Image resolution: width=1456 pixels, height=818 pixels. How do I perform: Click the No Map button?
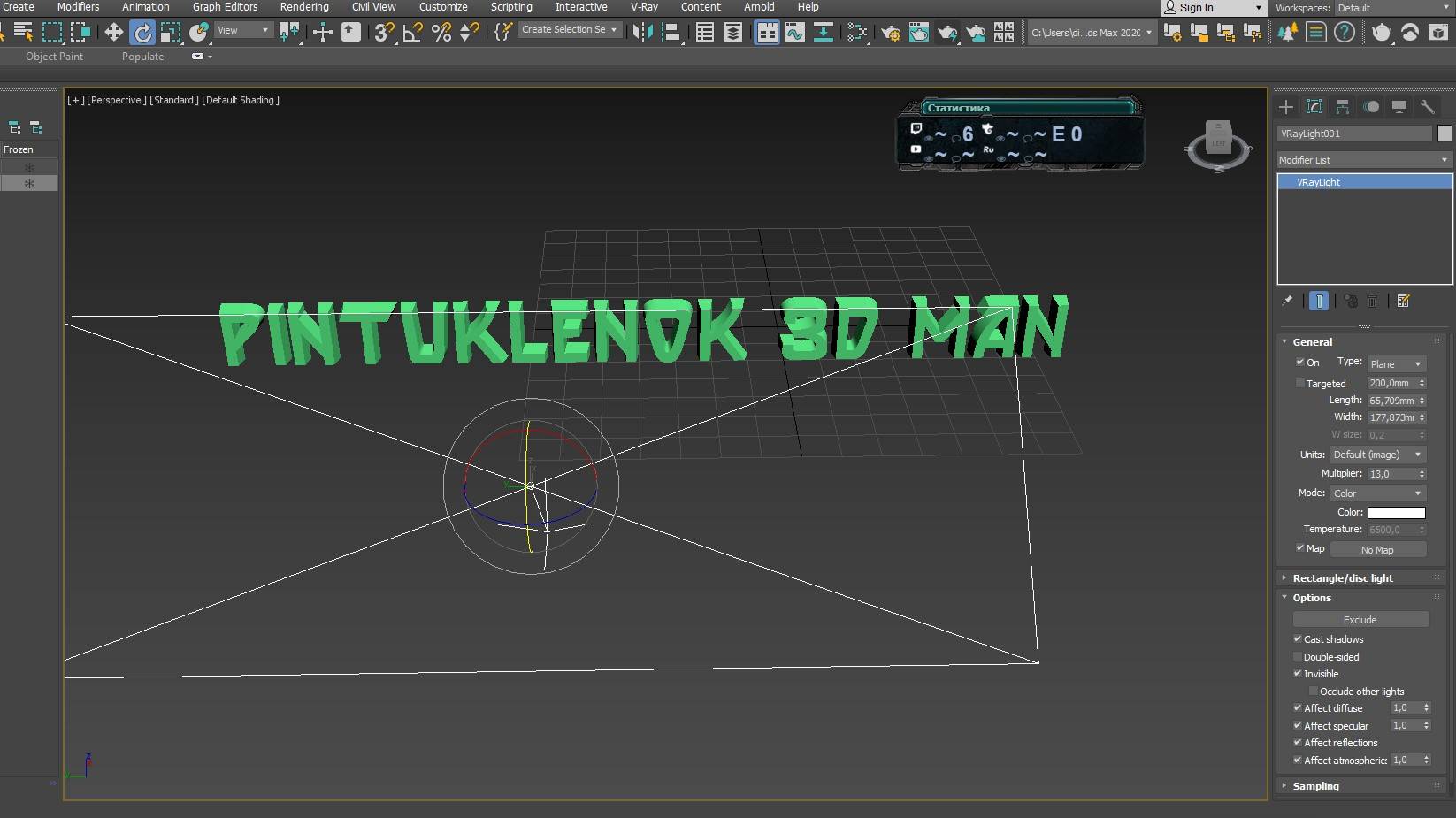click(x=1377, y=550)
